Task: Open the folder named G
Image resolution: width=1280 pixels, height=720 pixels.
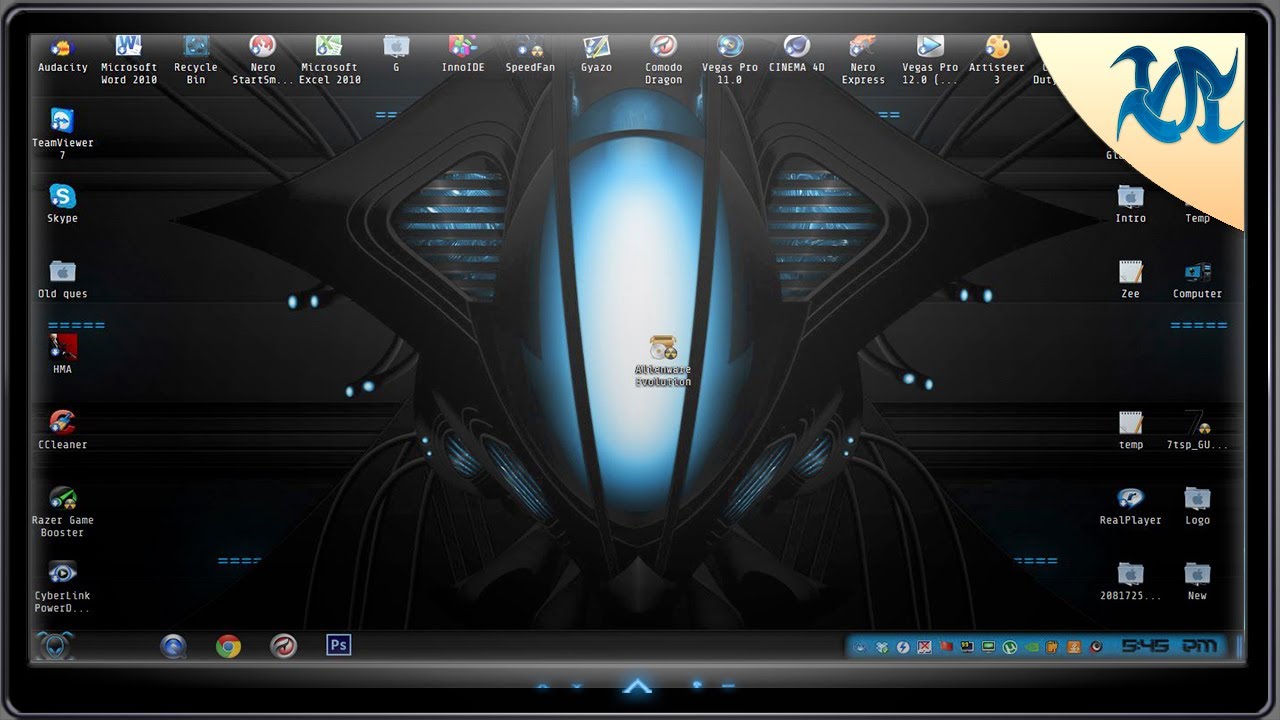Action: [396, 53]
